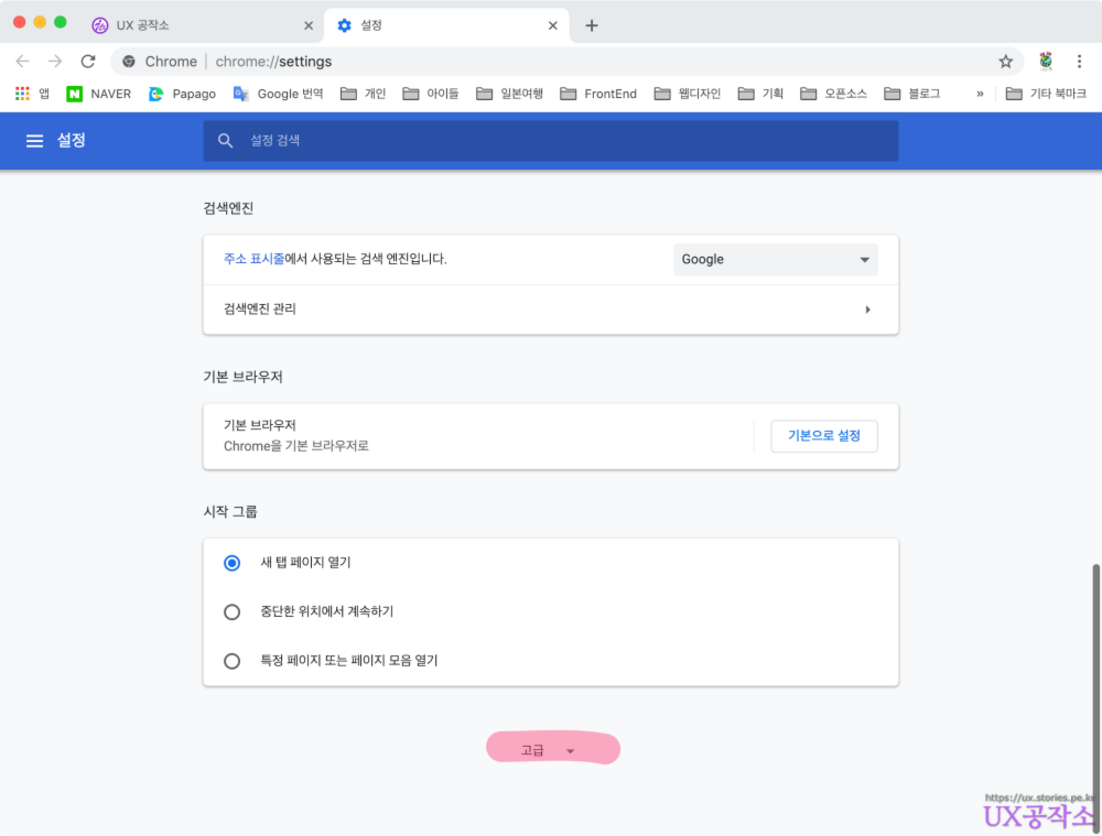Open a new tab with plus button
Viewport: 1102px width, 836px height.
591,25
